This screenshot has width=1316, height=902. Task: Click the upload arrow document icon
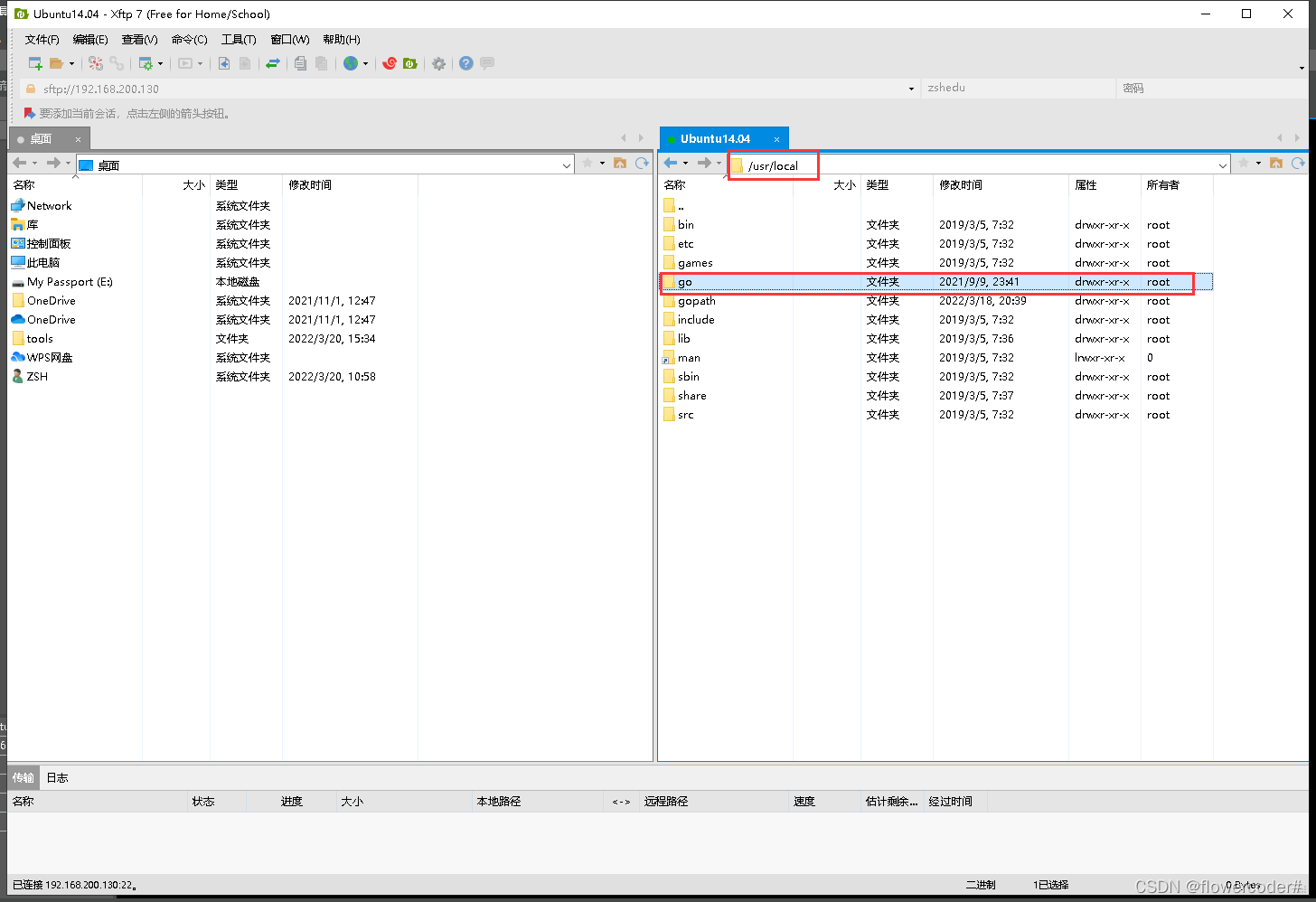click(224, 63)
